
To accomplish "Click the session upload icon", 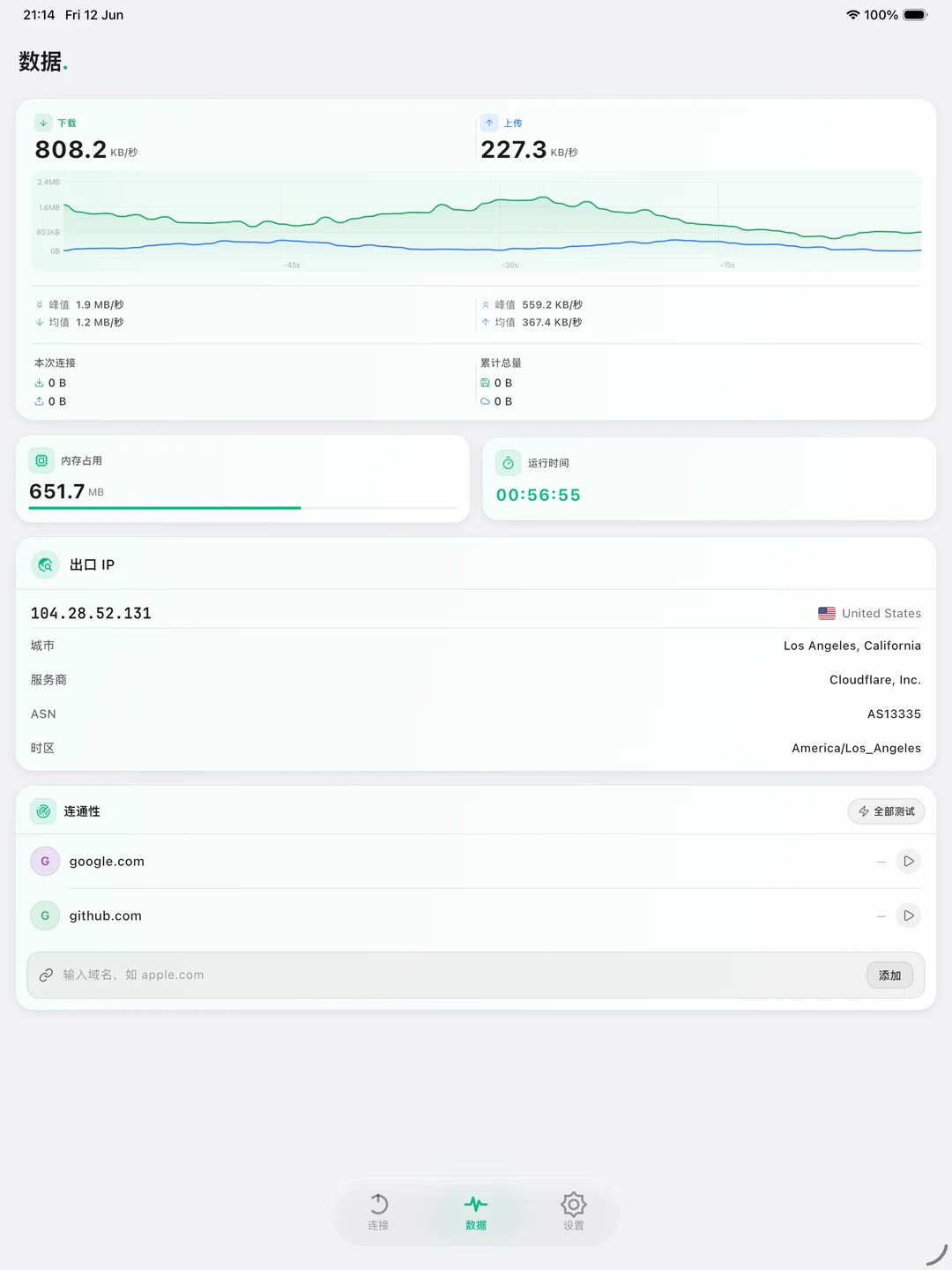I will tap(39, 400).
